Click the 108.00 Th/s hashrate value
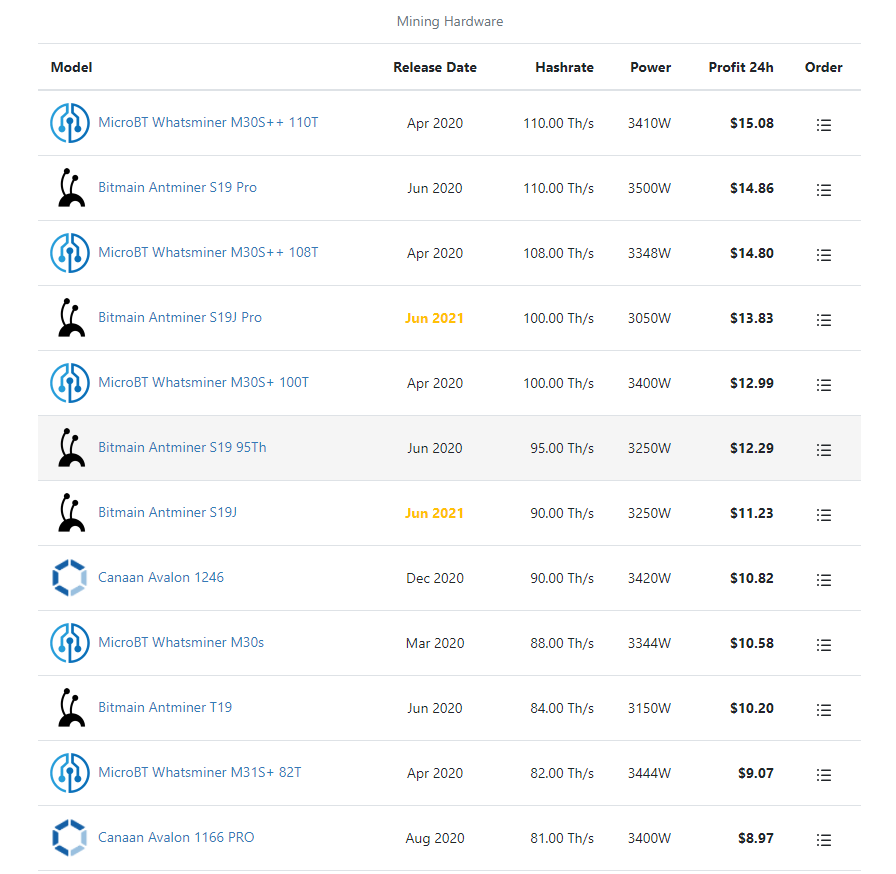 (558, 254)
